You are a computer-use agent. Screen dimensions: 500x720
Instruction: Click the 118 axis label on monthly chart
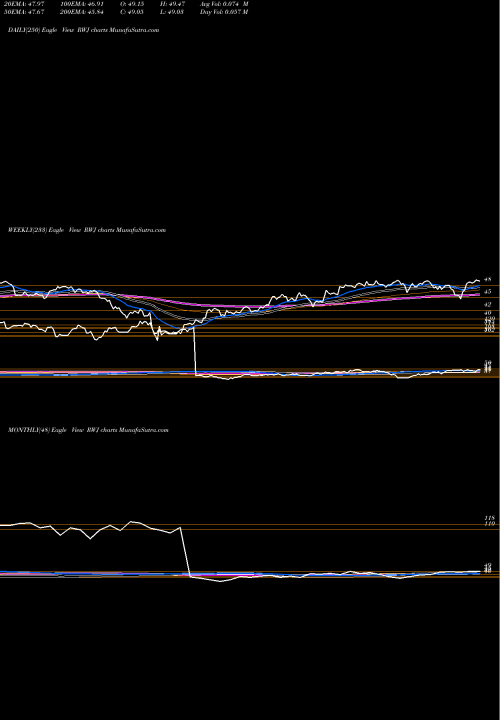pyautogui.click(x=489, y=518)
